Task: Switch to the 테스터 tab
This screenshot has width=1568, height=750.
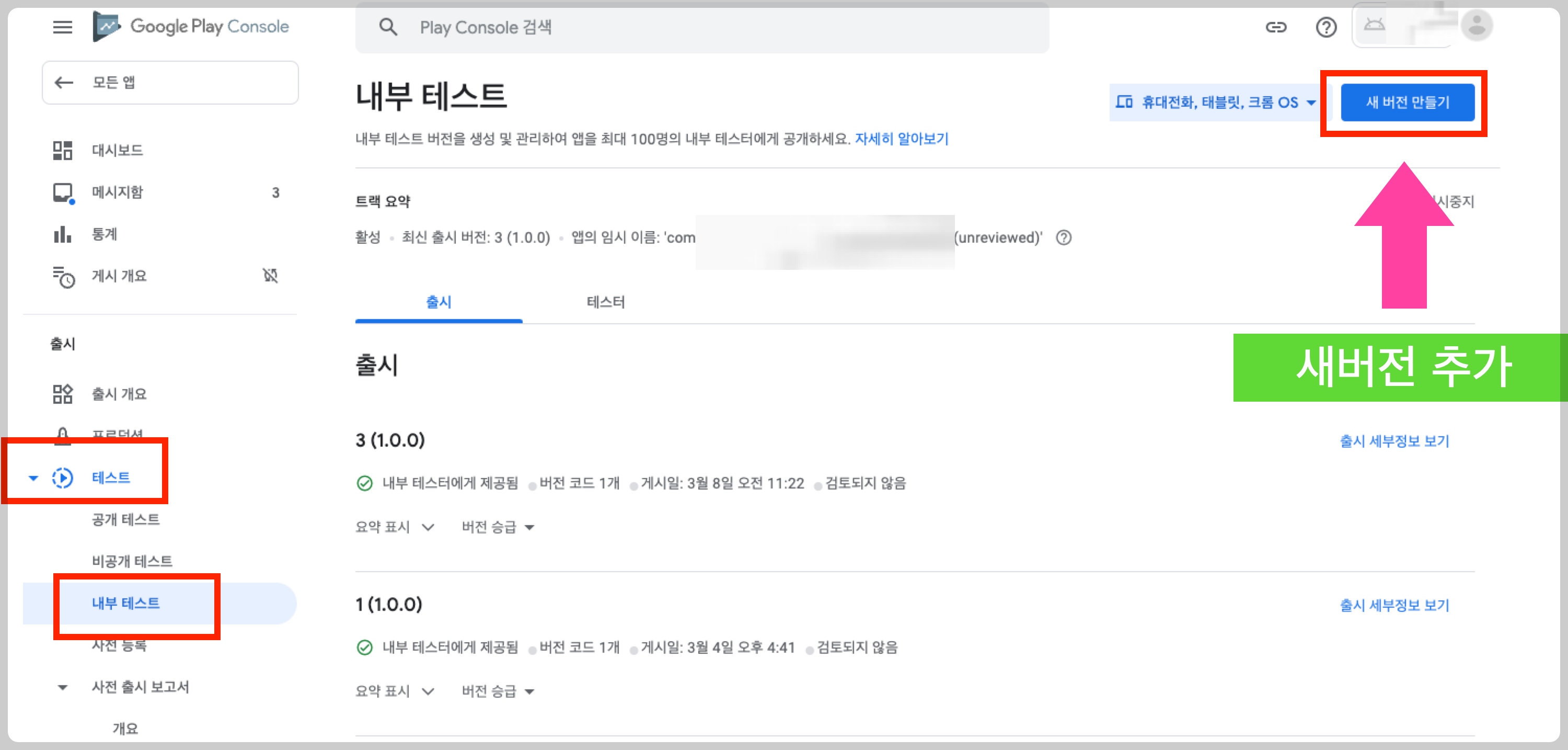Action: pyautogui.click(x=605, y=302)
